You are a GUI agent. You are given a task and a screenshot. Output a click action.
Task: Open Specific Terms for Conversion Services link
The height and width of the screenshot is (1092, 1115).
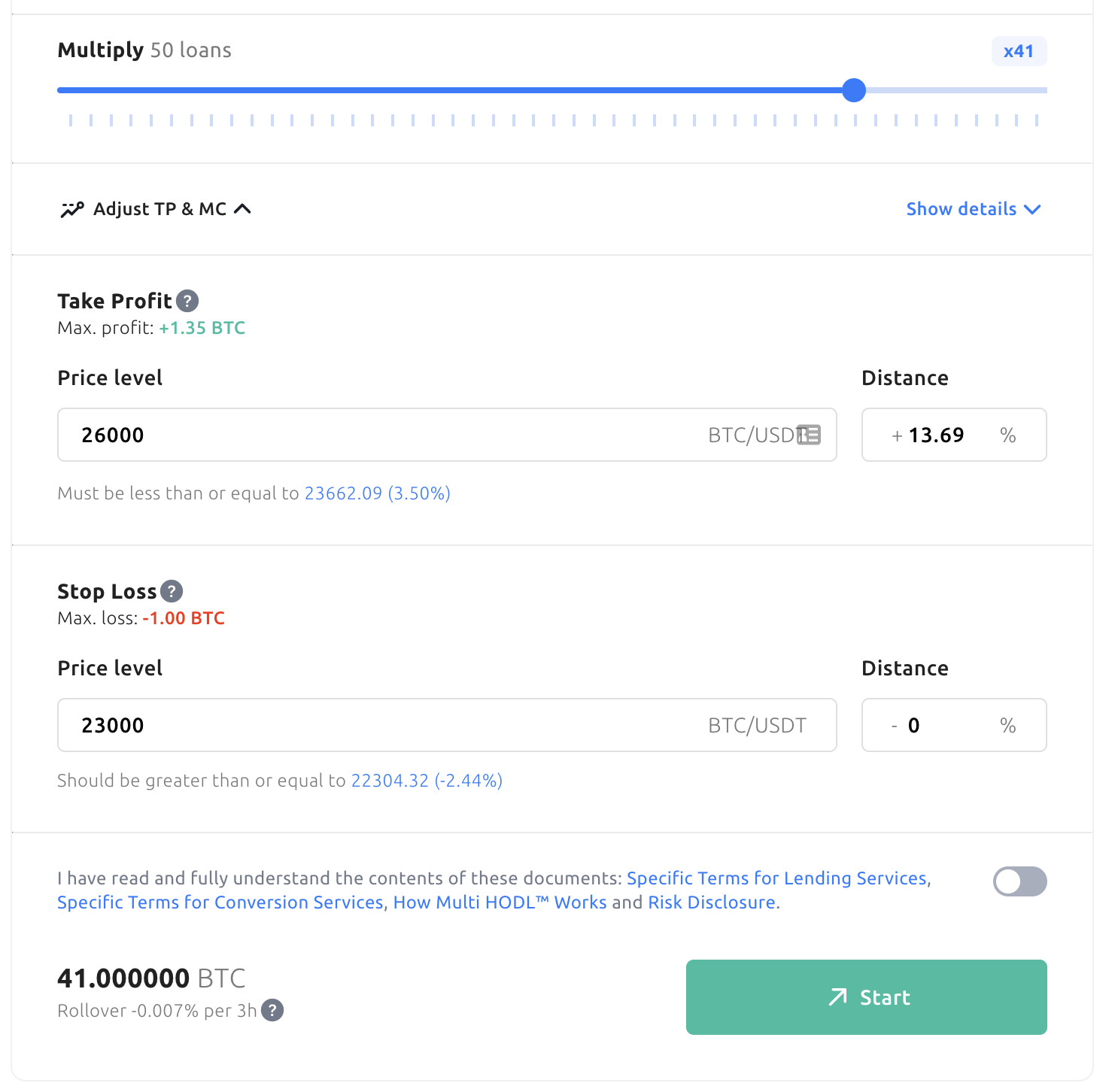pyautogui.click(x=220, y=902)
